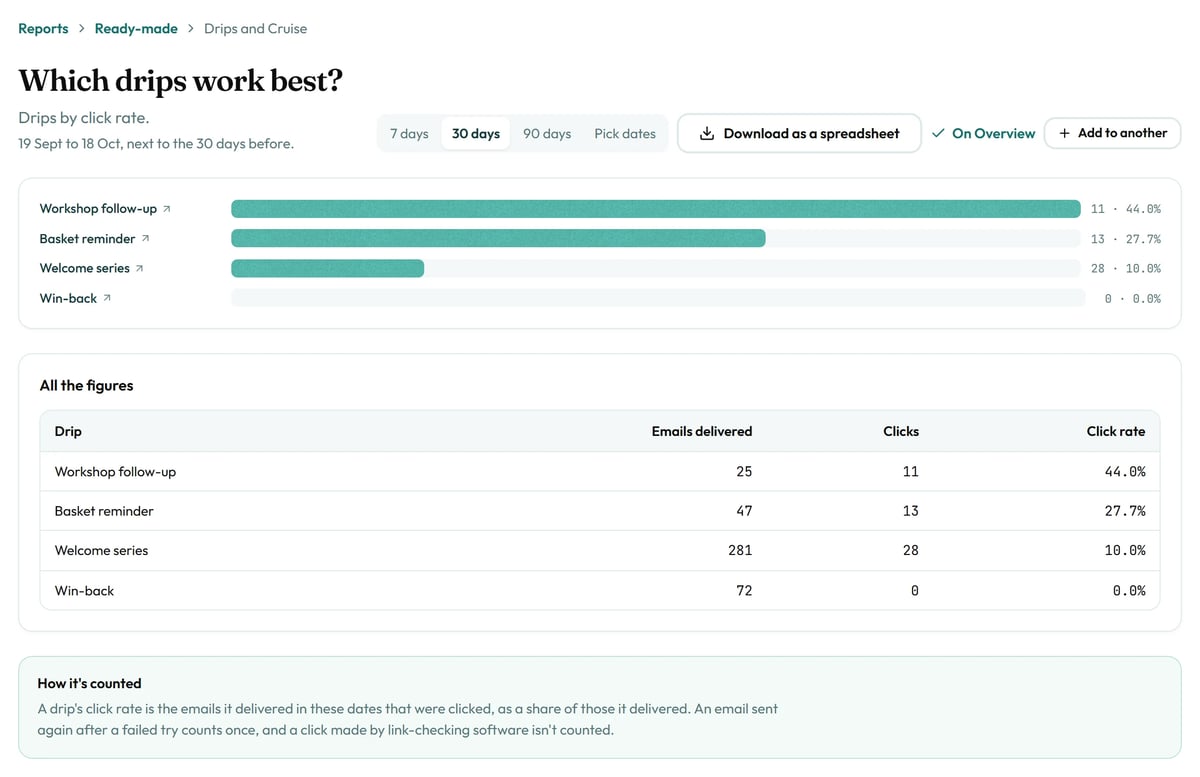
Task: Click the plus icon on Add to another
Action: 1064,133
